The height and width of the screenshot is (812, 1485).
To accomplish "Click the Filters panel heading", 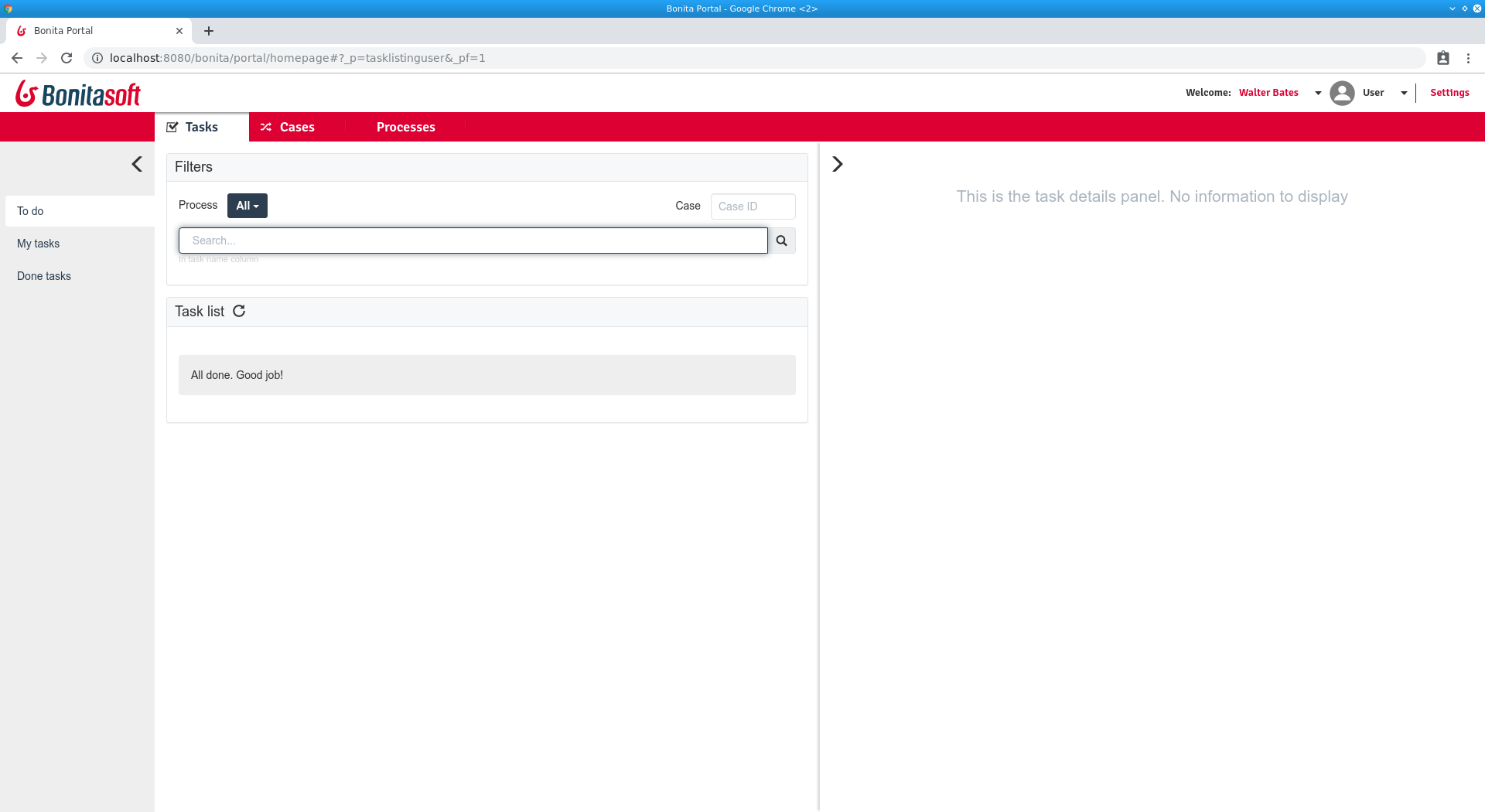I will click(x=193, y=167).
